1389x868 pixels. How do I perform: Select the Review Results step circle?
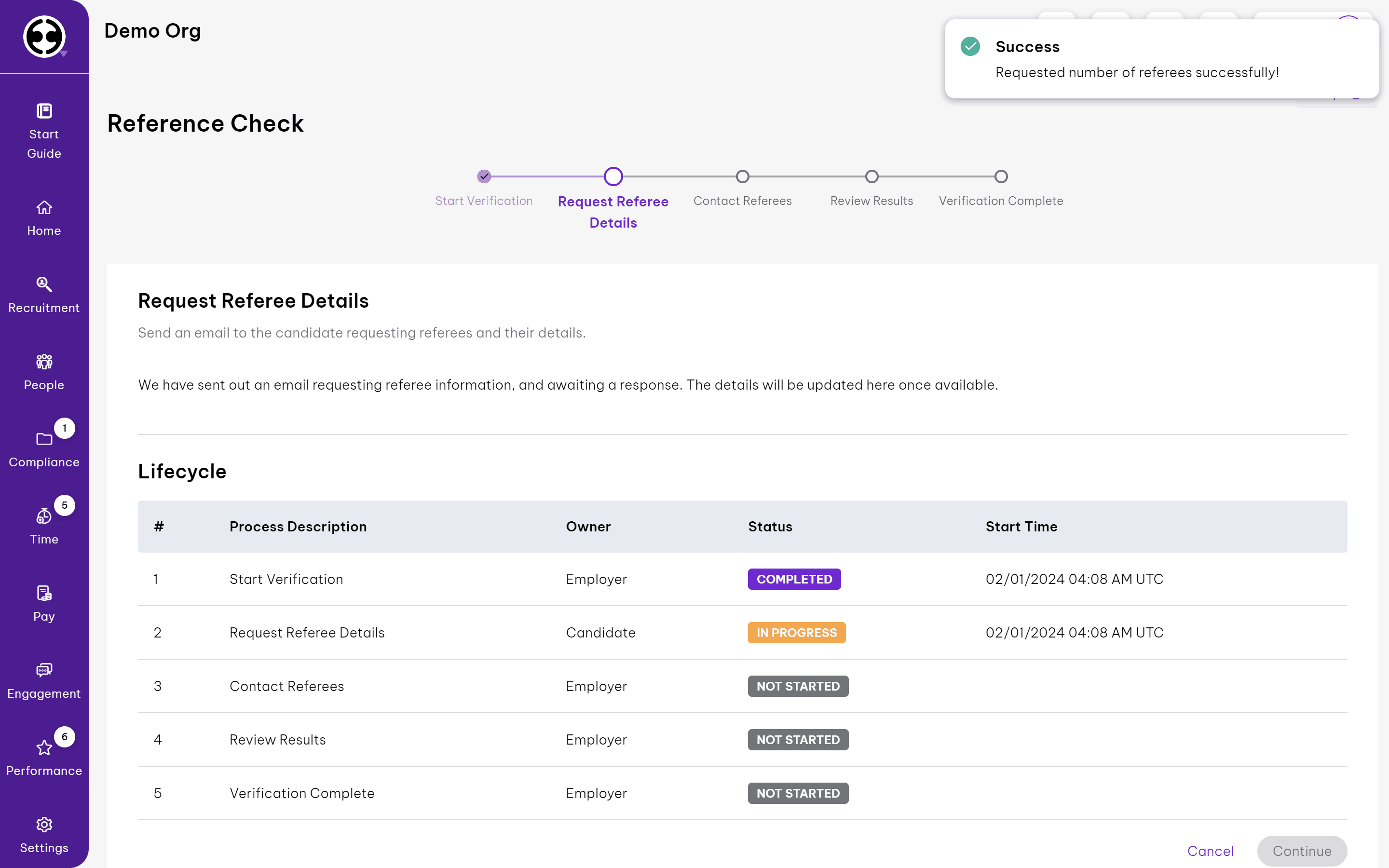pos(872,176)
